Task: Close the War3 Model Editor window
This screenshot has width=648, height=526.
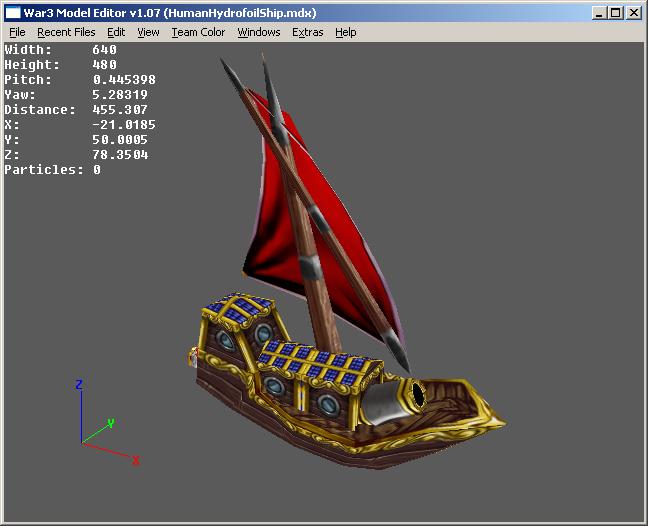Action: coord(634,13)
